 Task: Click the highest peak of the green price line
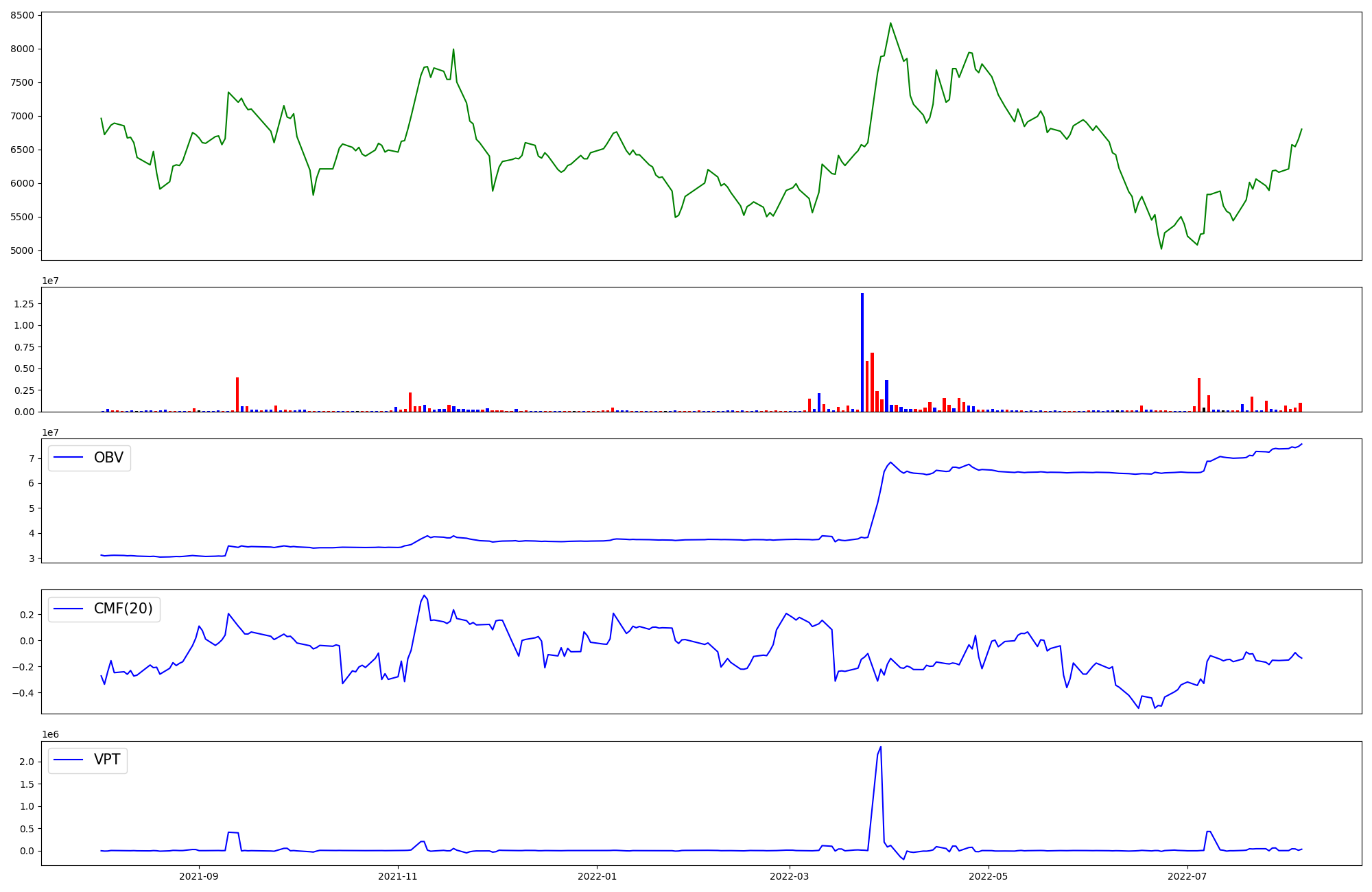click(x=890, y=23)
